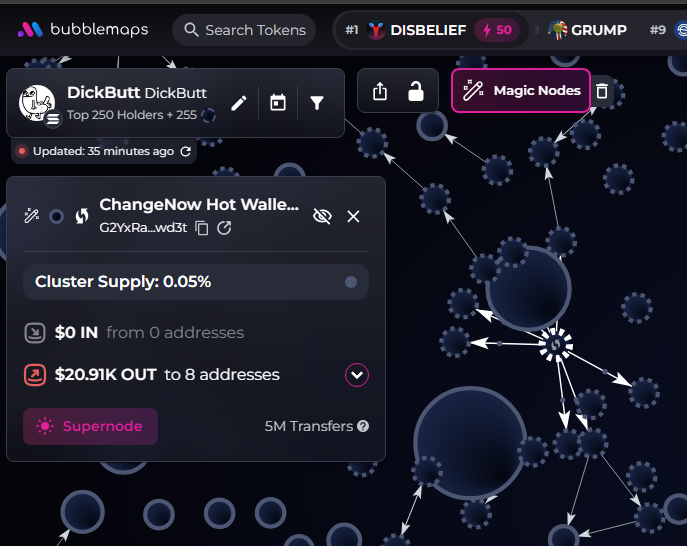This screenshot has width=687, height=546.
Task: Click the ChangeNow Hot Walle... title
Action: [199, 204]
